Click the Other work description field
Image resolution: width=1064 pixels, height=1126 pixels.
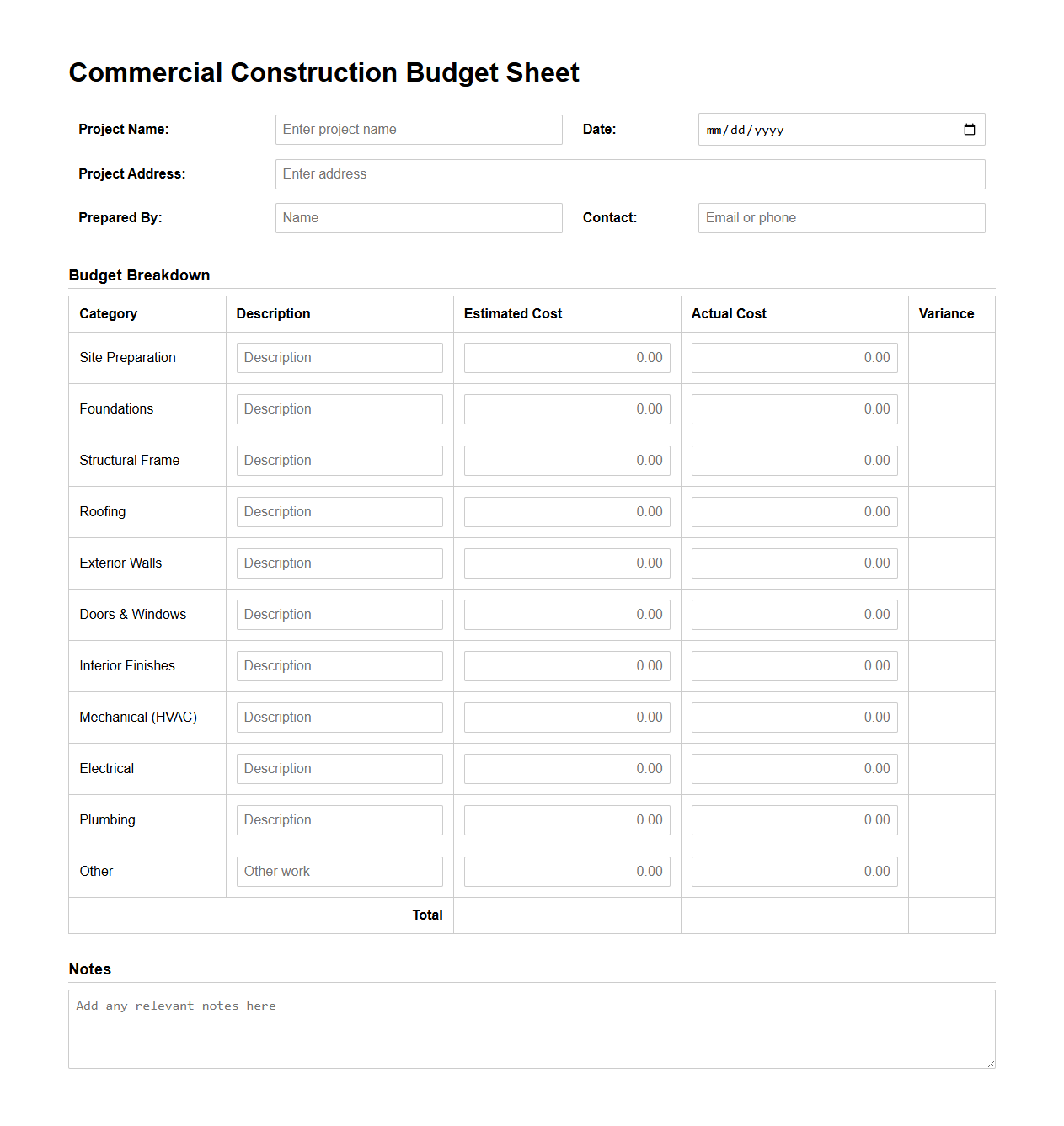340,871
